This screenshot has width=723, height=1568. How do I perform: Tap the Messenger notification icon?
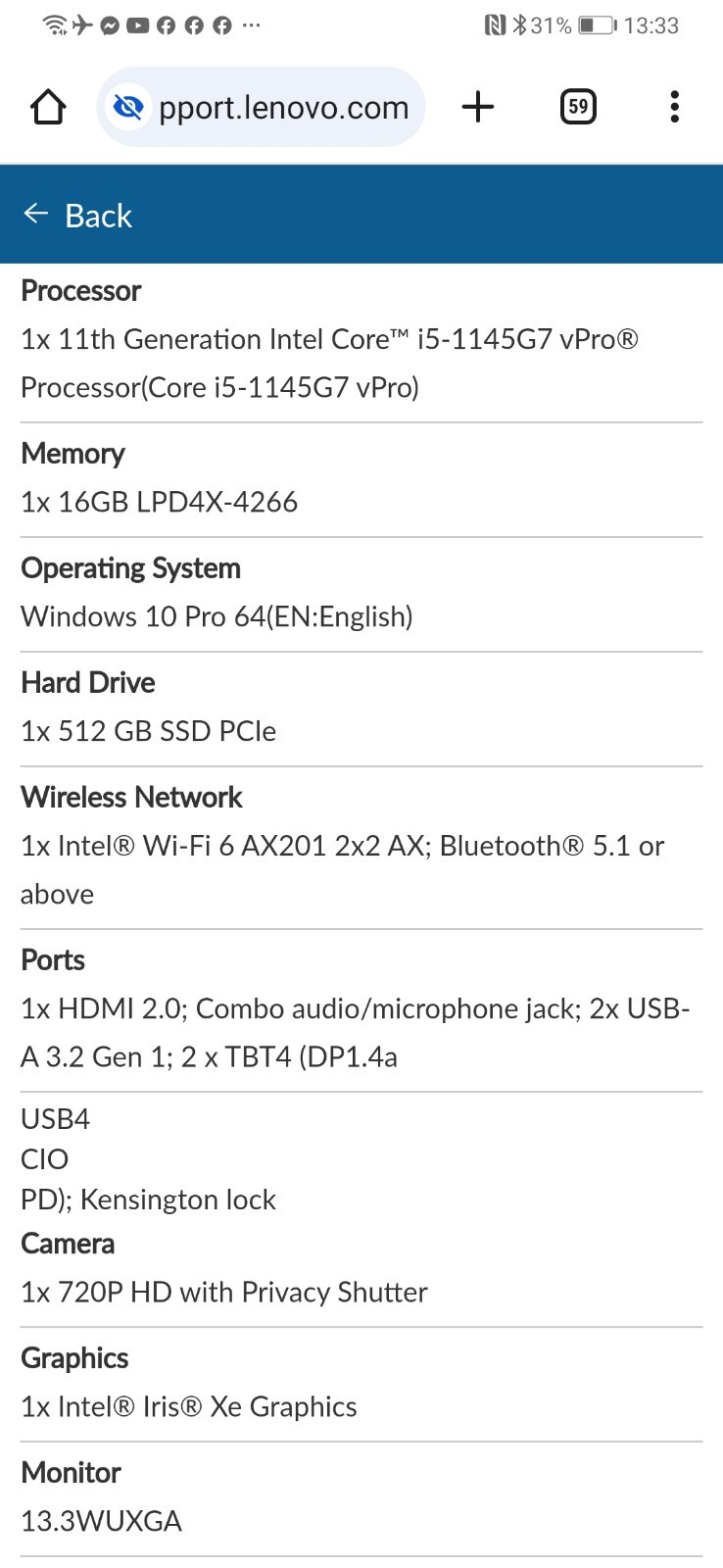[x=110, y=25]
